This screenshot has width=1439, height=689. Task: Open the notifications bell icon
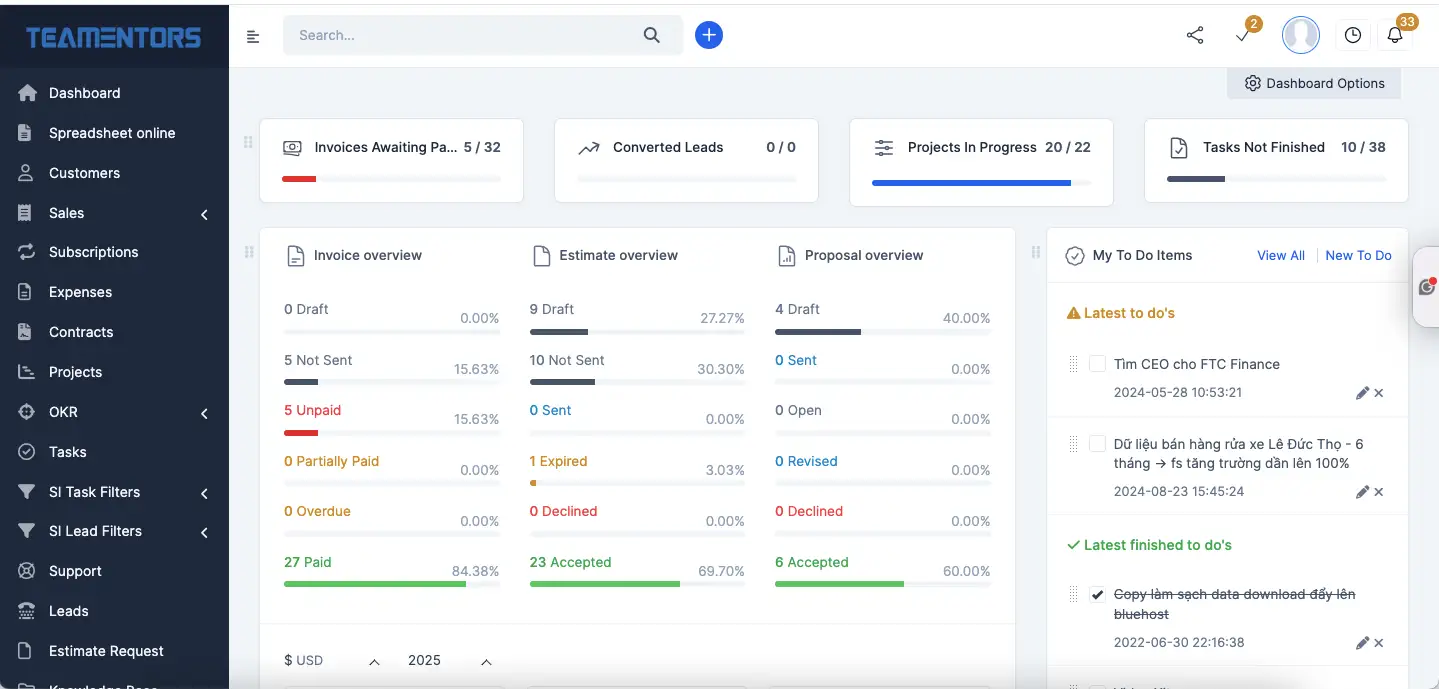pos(1396,34)
